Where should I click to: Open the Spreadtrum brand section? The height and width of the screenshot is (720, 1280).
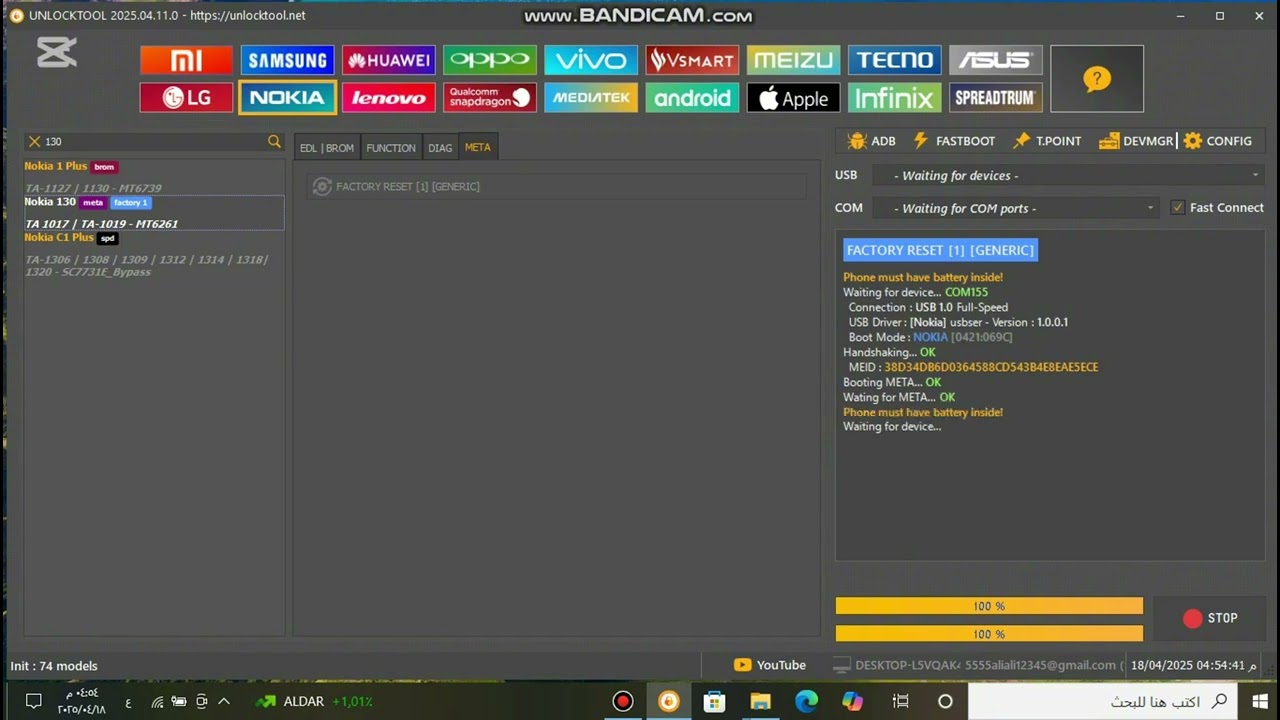tap(996, 98)
